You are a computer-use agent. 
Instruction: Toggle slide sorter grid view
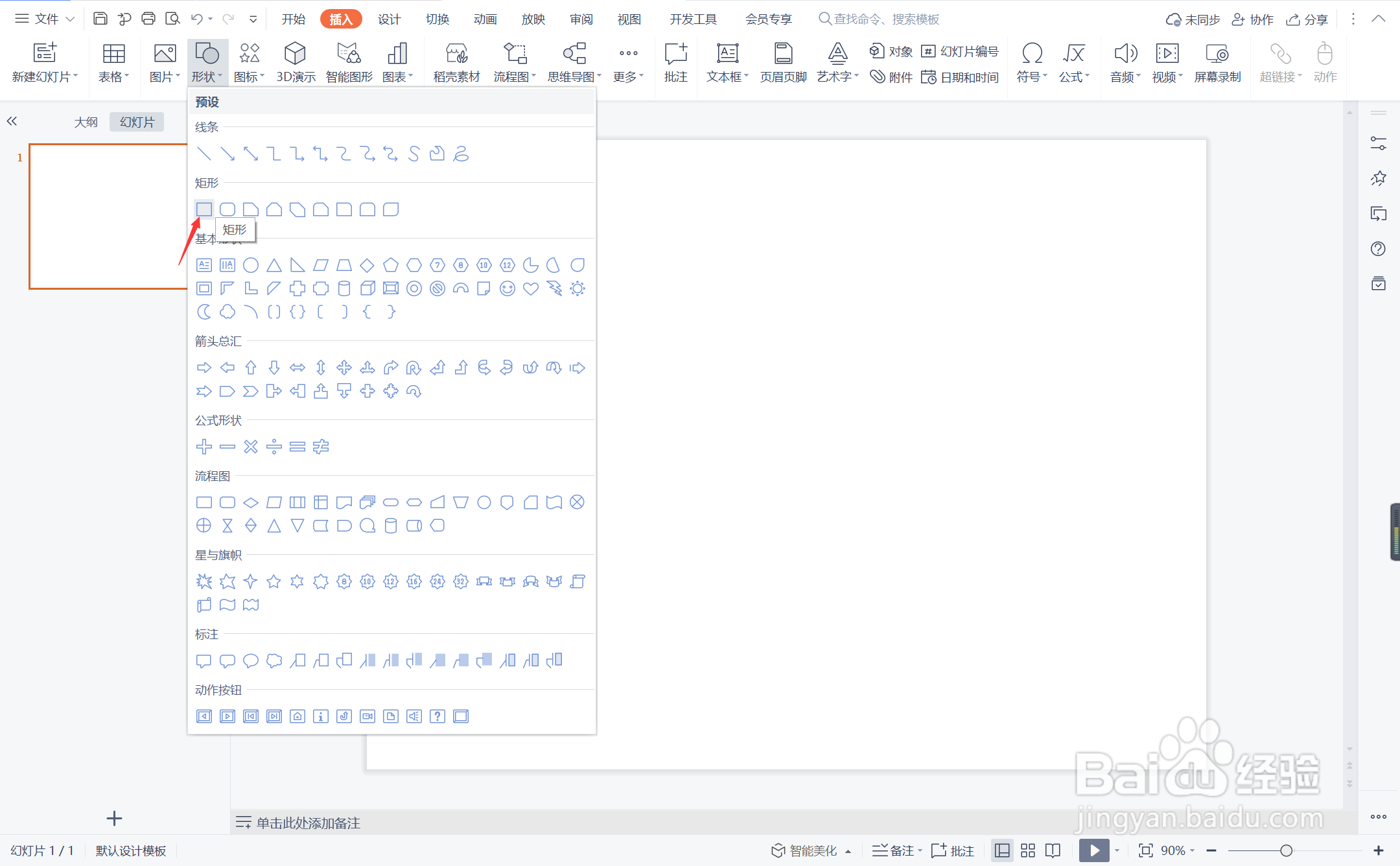pos(1028,850)
